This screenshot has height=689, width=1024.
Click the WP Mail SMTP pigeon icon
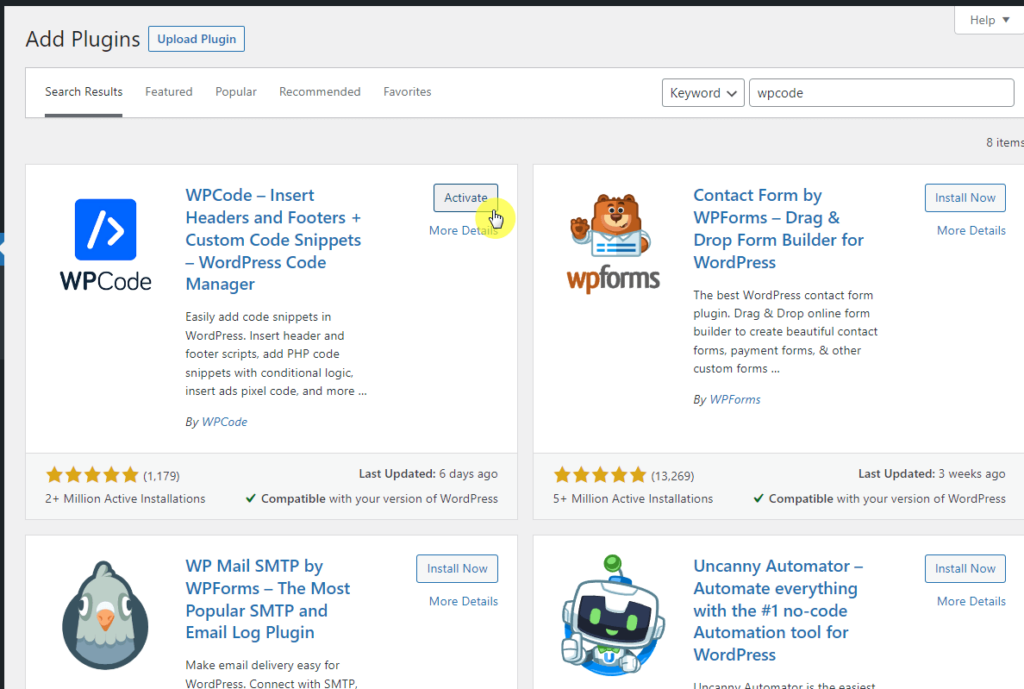tap(105, 615)
